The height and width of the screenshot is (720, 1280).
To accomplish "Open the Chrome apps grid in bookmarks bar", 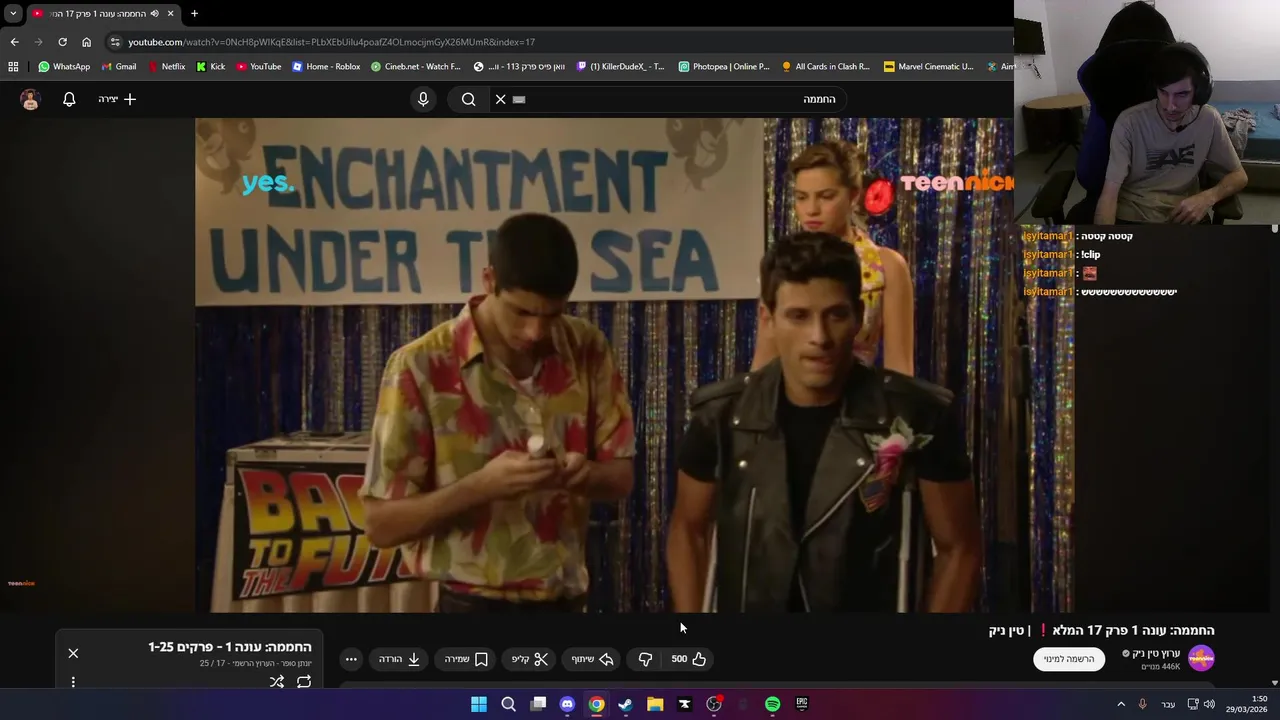I will [x=13, y=67].
